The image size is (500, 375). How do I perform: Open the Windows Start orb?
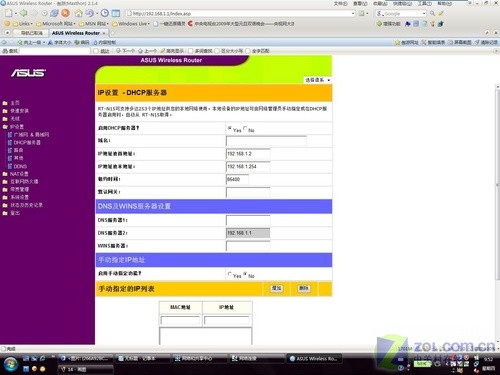pyautogui.click(x=11, y=364)
